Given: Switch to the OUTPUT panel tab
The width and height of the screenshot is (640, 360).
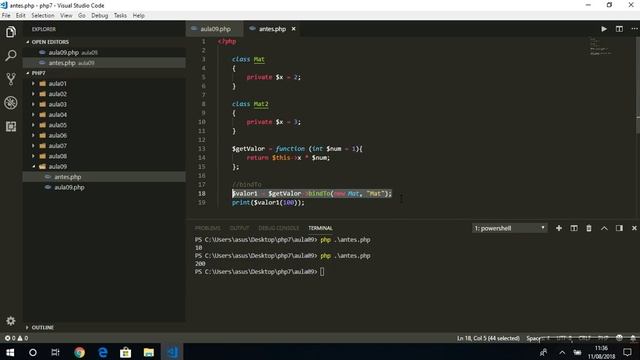Looking at the screenshot, I should 239,228.
